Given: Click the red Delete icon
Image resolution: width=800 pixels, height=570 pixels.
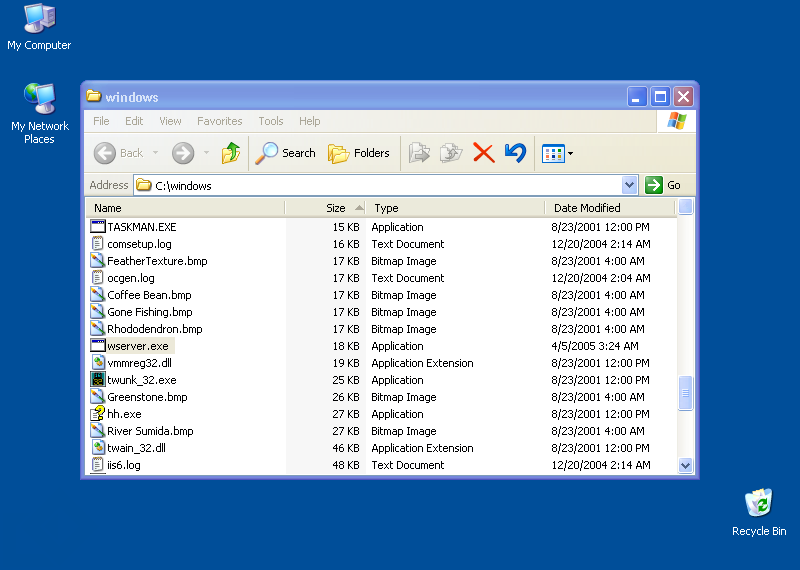Looking at the screenshot, I should 483,153.
